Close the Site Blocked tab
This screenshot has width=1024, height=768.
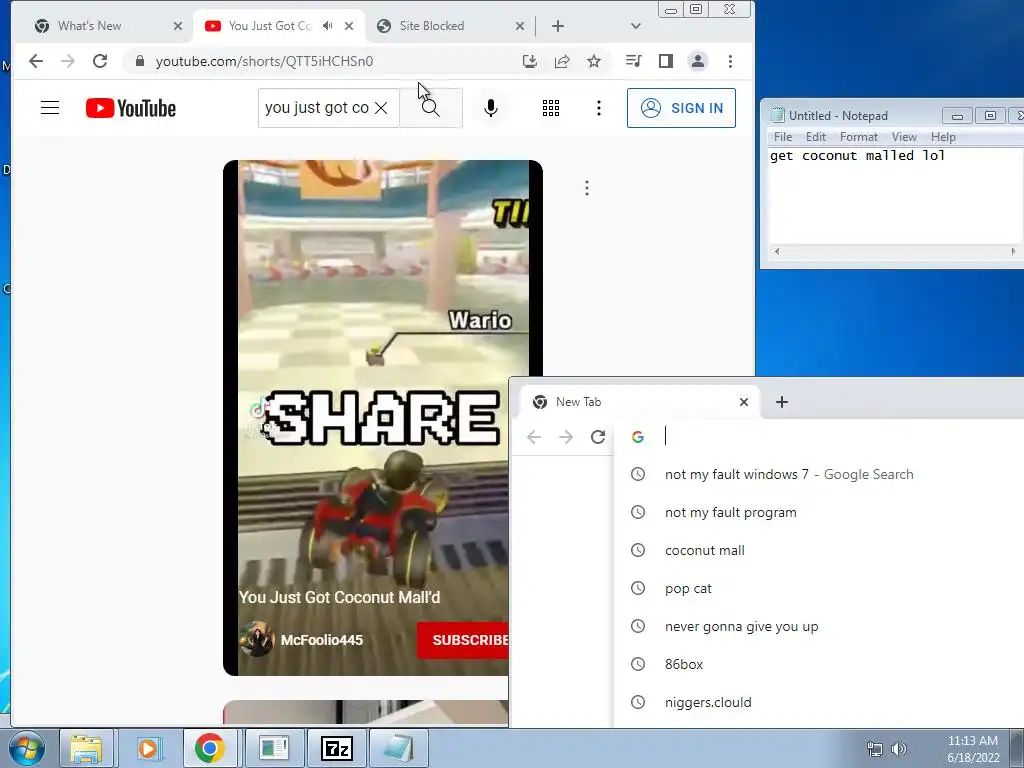pos(520,26)
